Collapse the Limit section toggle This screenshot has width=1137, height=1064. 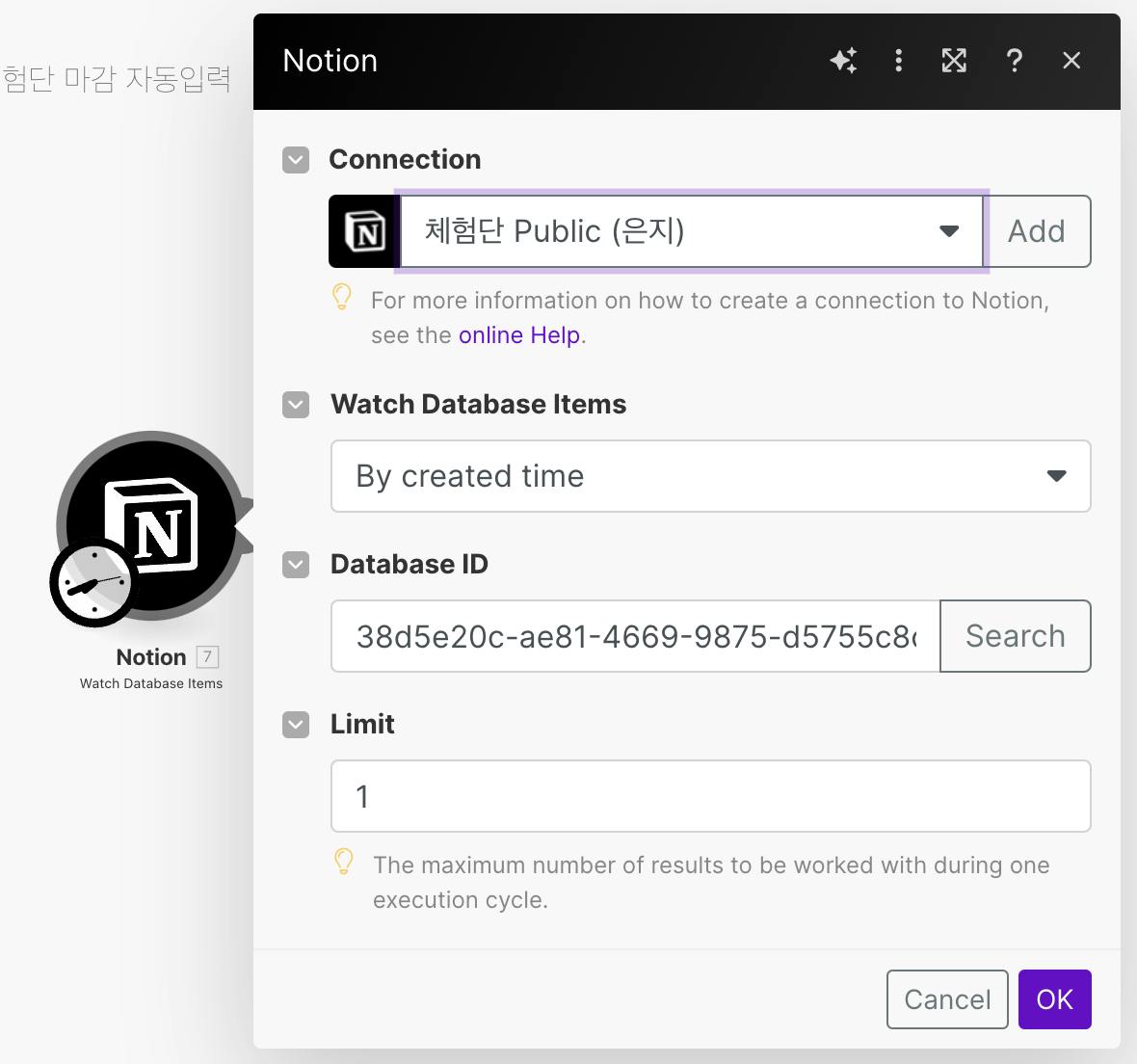[x=296, y=725]
